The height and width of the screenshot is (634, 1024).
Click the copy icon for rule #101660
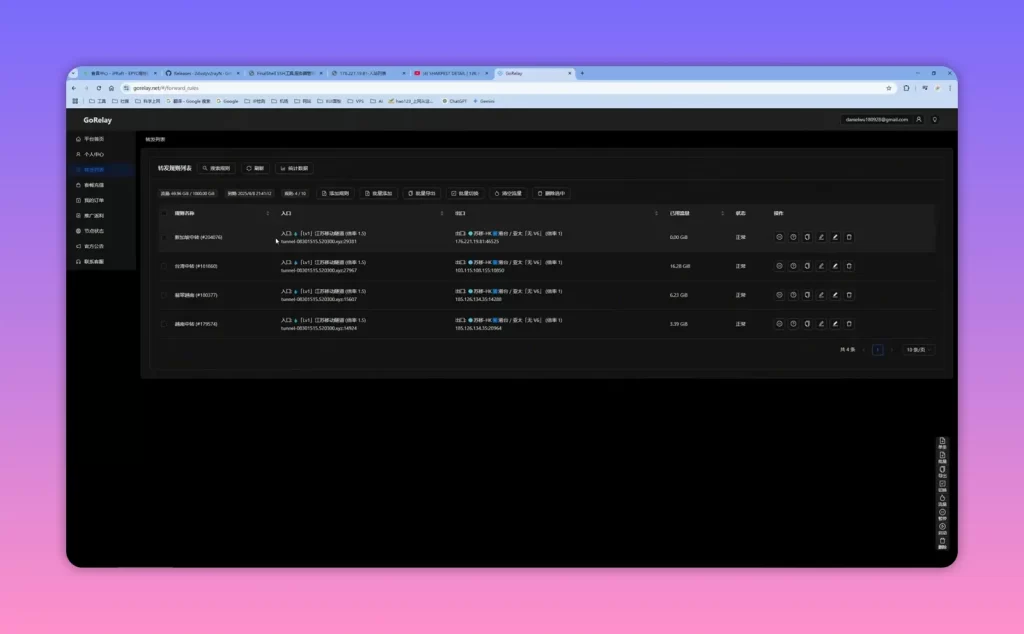807,266
